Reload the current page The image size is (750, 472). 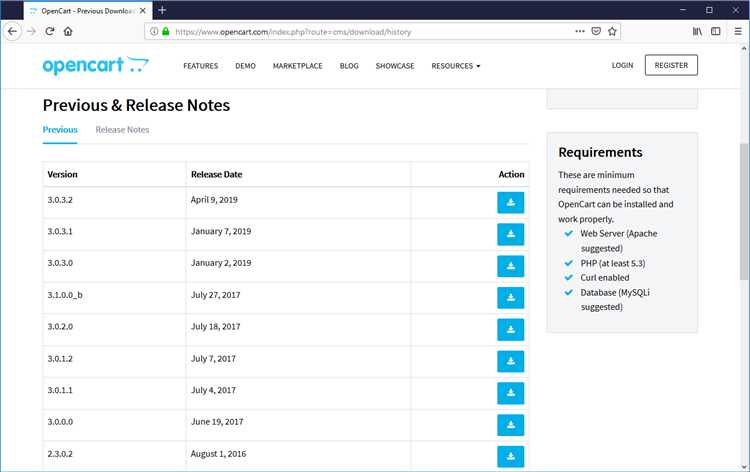coord(50,32)
